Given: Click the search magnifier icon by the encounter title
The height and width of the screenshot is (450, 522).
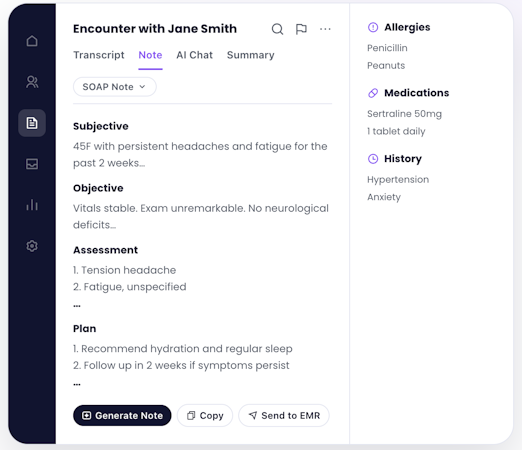Looking at the screenshot, I should pyautogui.click(x=277, y=29).
